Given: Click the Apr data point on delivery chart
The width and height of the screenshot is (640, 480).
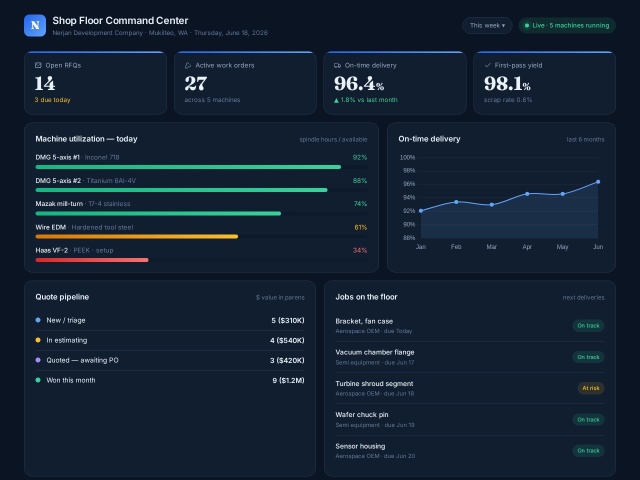Looking at the screenshot, I should click(x=527, y=194).
